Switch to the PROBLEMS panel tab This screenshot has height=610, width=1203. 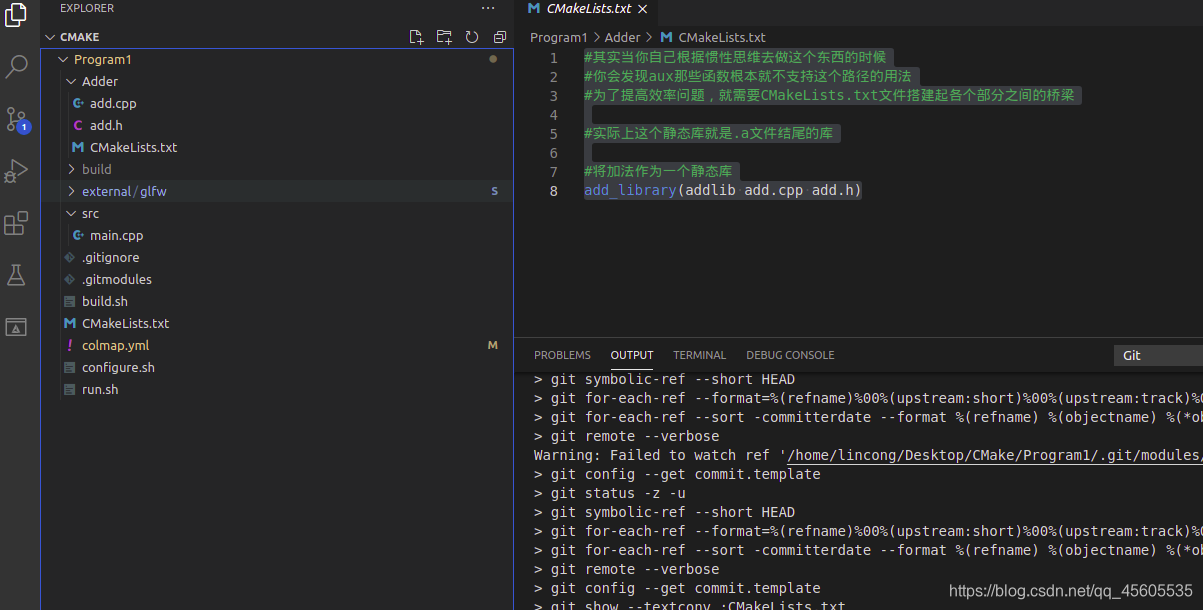tap(562, 355)
